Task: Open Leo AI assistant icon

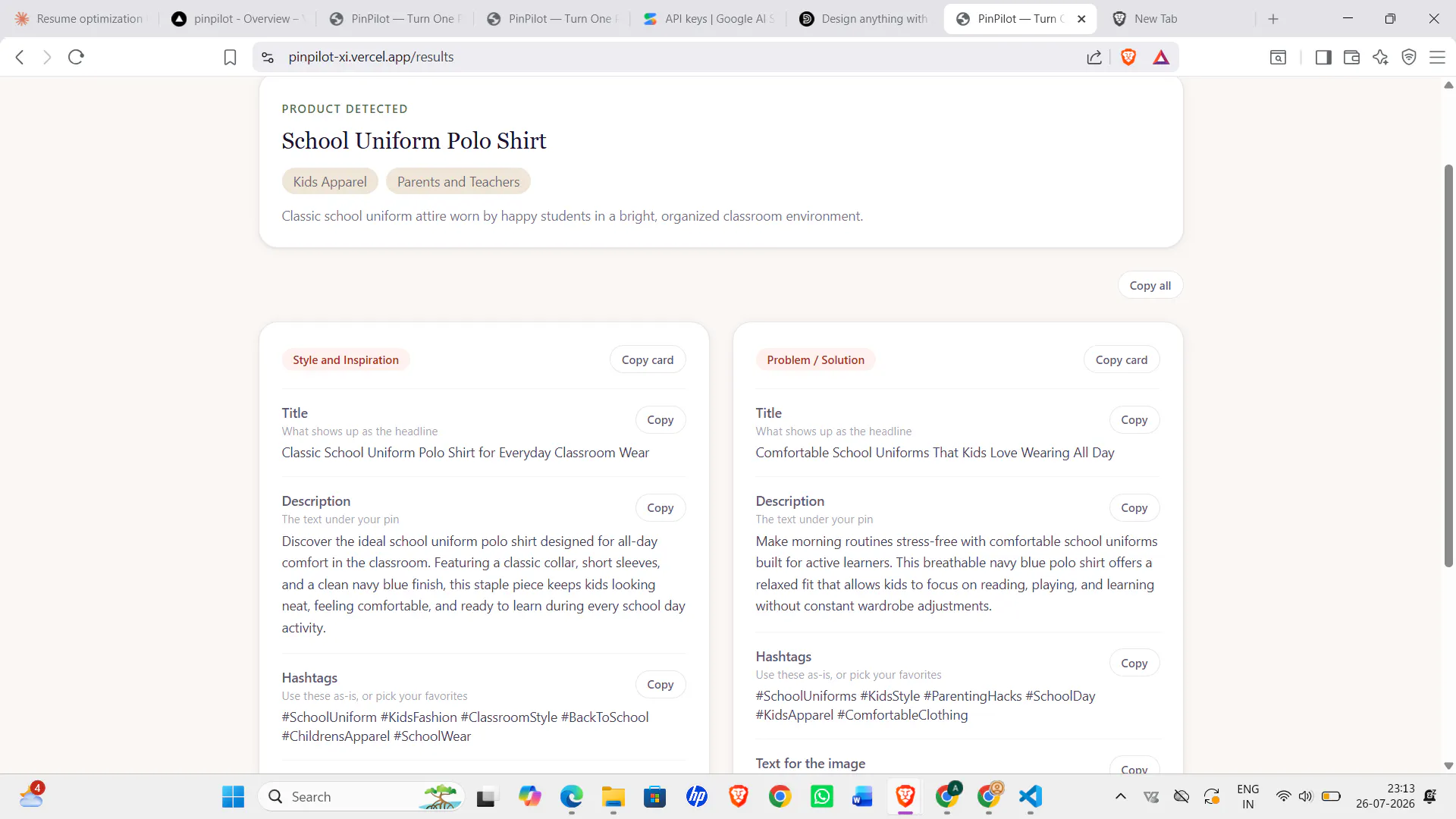Action: coord(1380,57)
